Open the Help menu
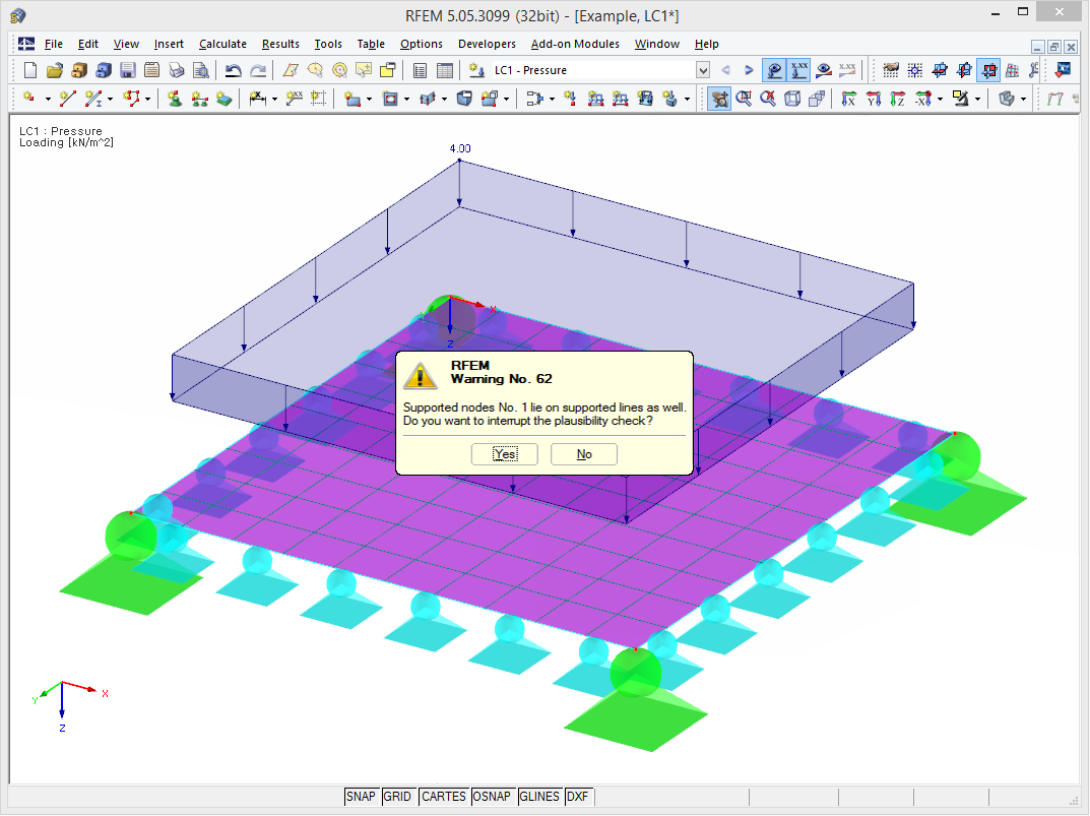This screenshot has height=816, width=1090. pyautogui.click(x=706, y=44)
